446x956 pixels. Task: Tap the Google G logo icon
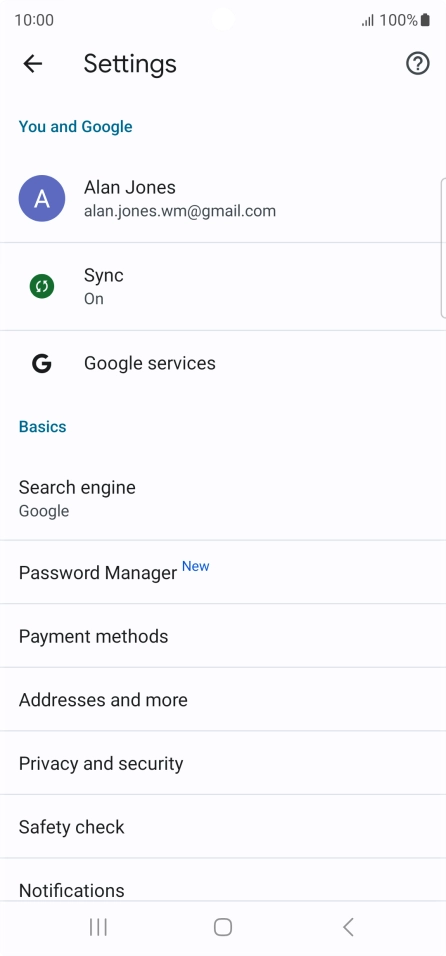pos(41,364)
